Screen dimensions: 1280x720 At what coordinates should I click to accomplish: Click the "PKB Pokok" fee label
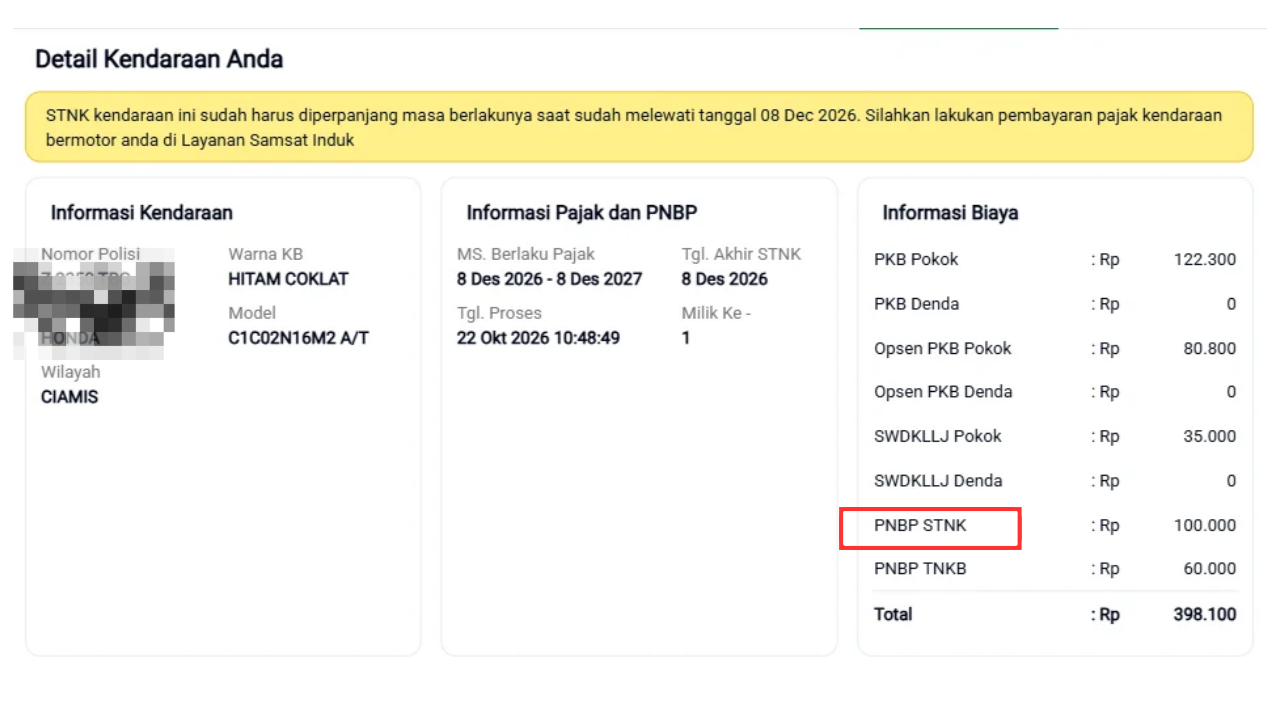916,260
